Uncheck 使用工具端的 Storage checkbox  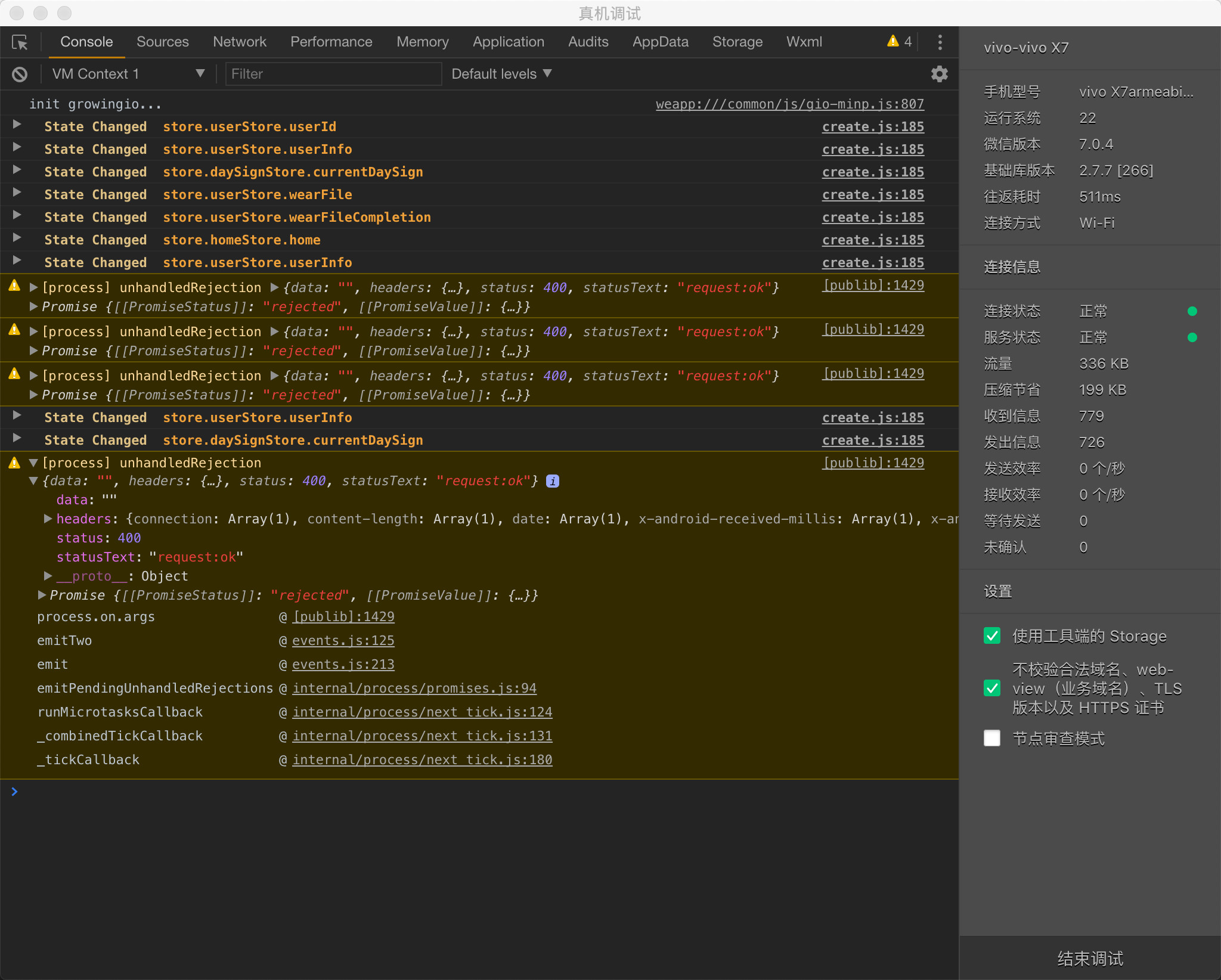point(992,636)
